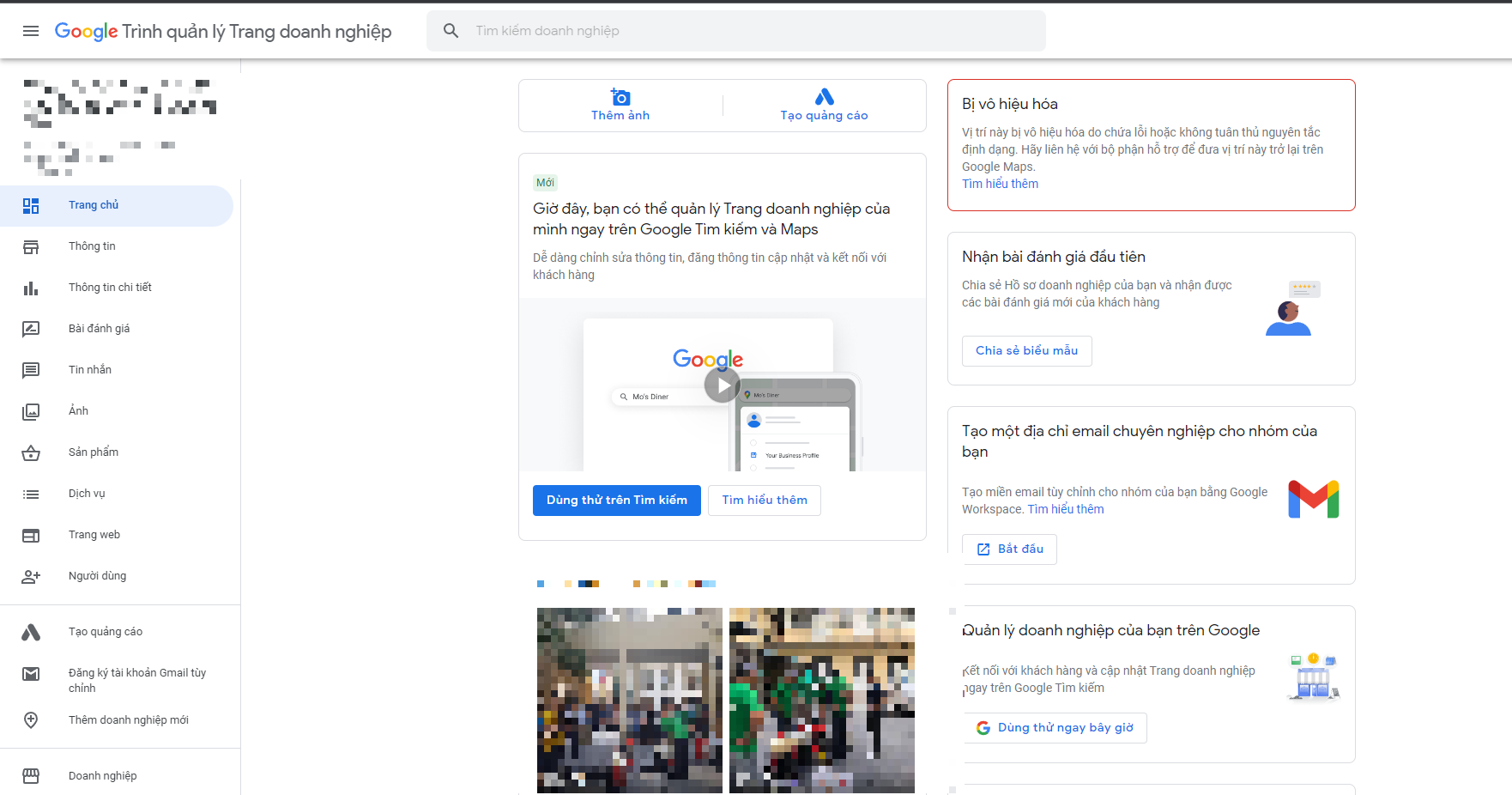
Task: Click Bị vô hiệu hóa heading
Action: 1010,104
